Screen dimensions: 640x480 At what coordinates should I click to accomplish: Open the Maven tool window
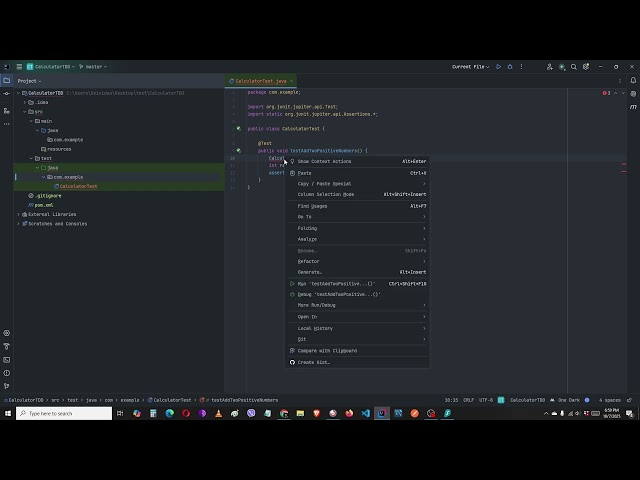[x=633, y=107]
